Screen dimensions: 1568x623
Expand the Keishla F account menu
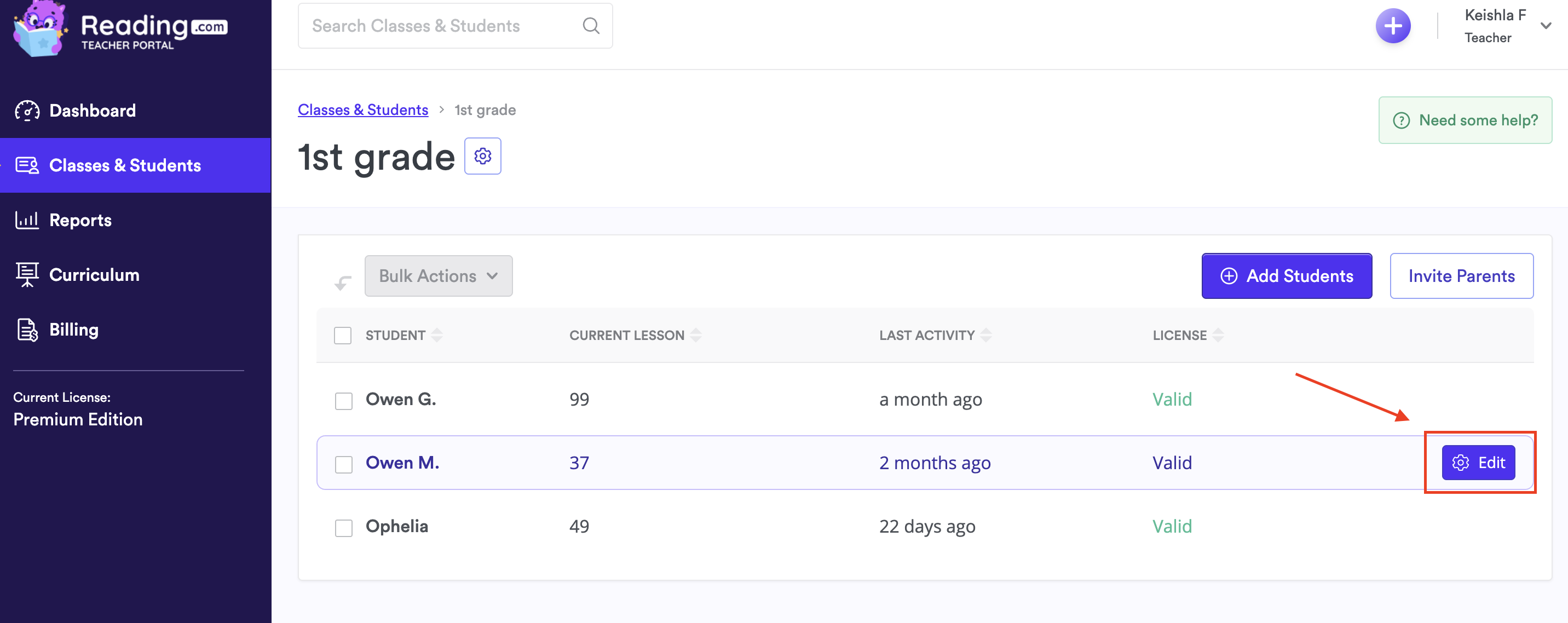[1545, 26]
